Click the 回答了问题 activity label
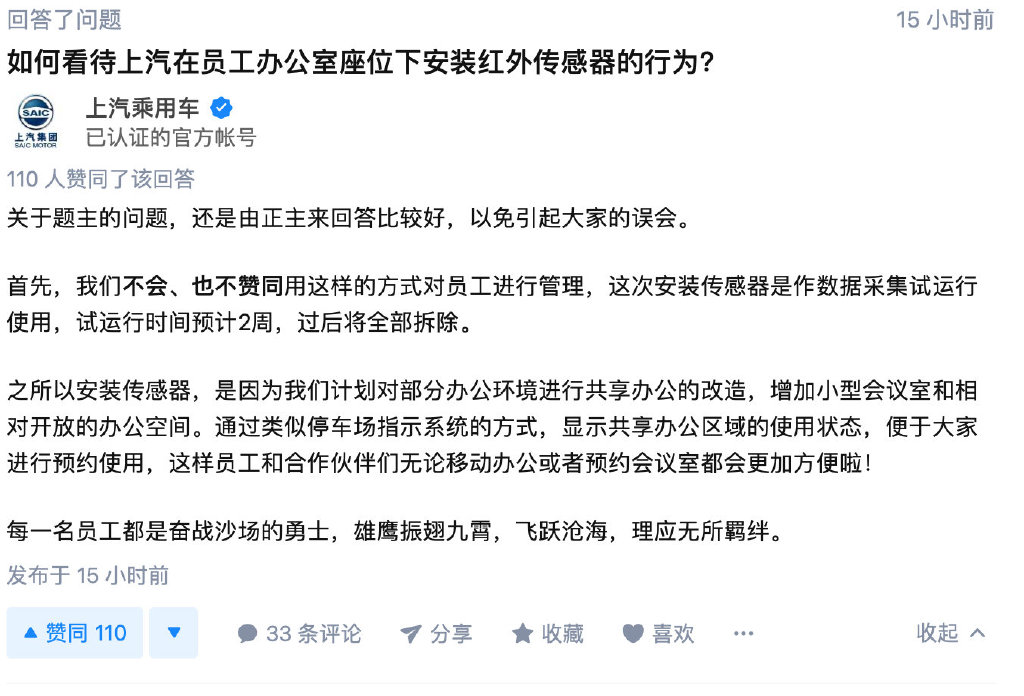The width and height of the screenshot is (1024, 696). click(64, 19)
